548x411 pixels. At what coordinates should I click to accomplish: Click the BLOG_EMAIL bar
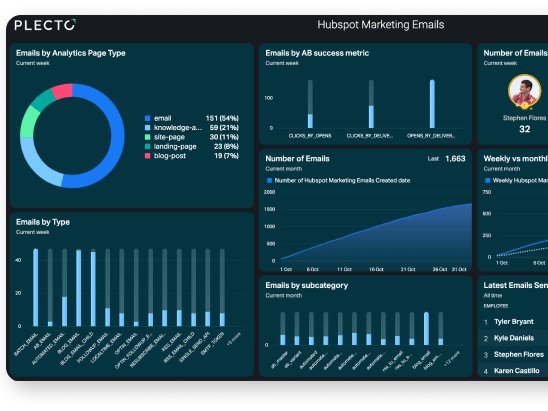pyautogui.click(x=79, y=288)
